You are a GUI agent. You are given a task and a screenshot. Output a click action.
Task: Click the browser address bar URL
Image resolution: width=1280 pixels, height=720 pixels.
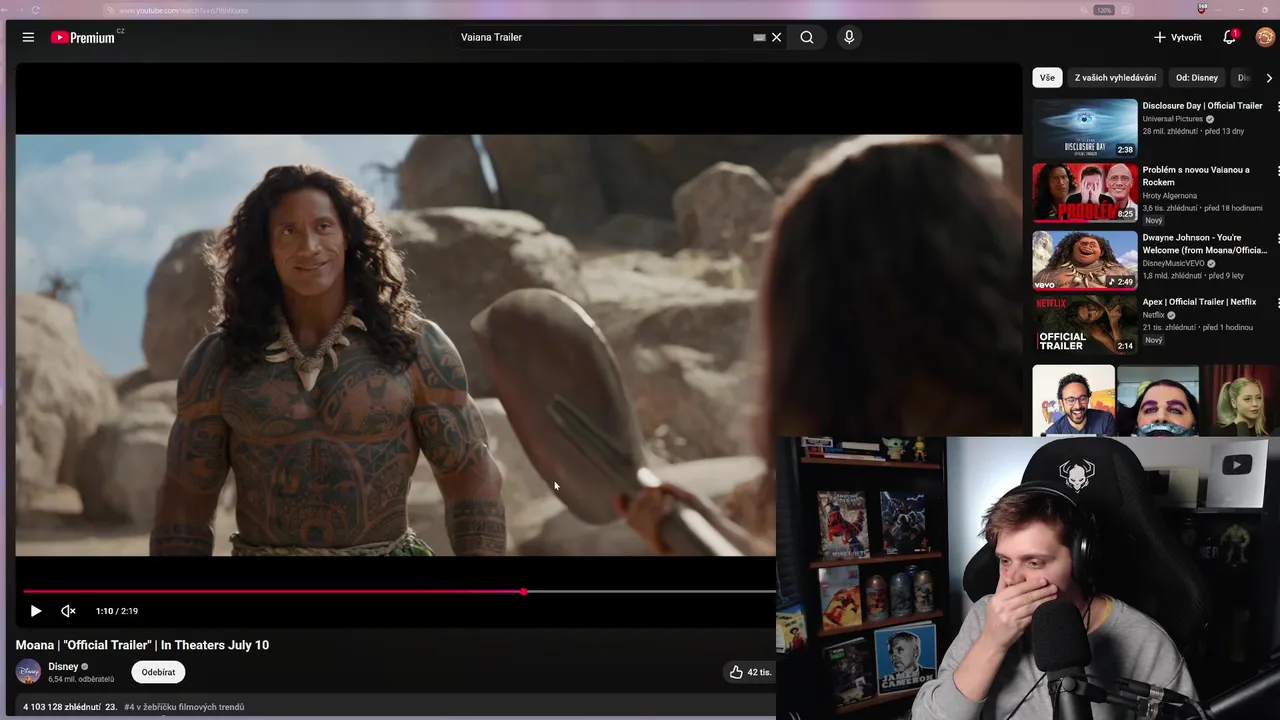click(x=184, y=10)
